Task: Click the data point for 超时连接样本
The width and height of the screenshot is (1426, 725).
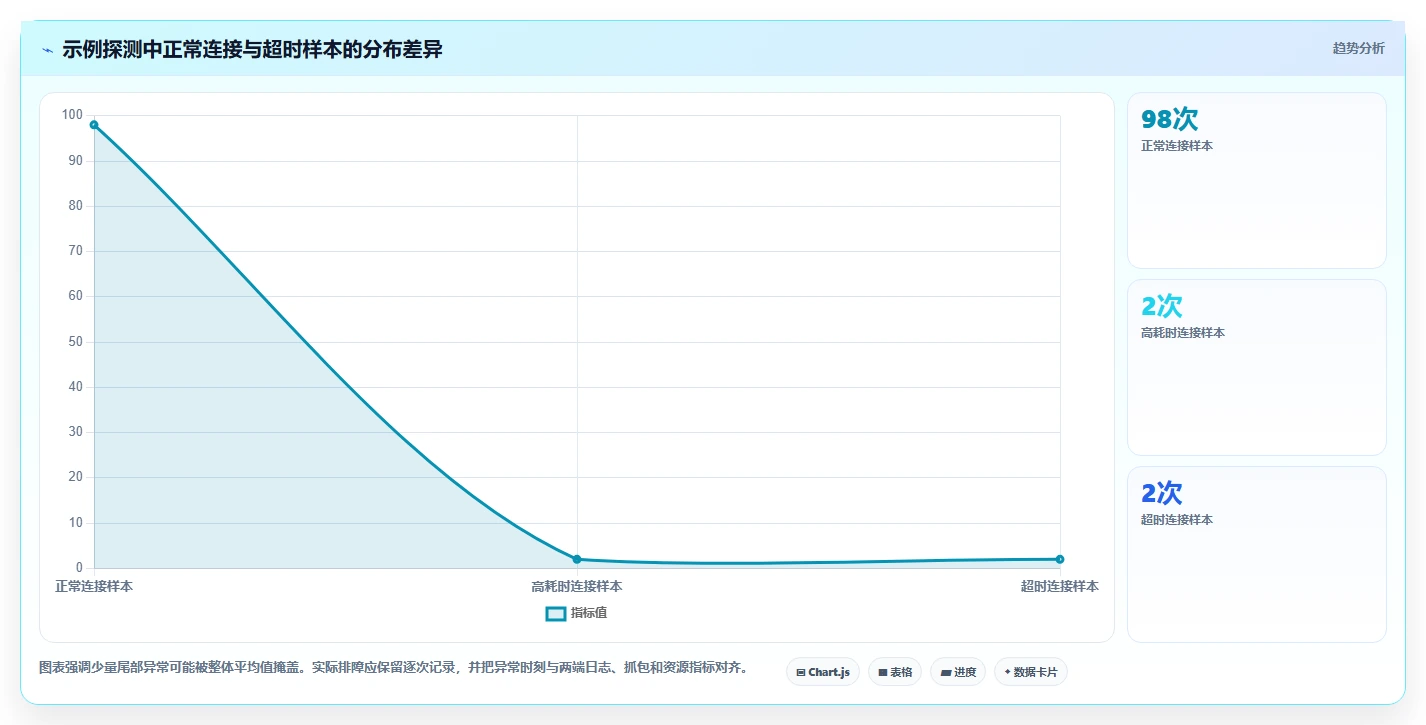Action: pyautogui.click(x=1060, y=559)
